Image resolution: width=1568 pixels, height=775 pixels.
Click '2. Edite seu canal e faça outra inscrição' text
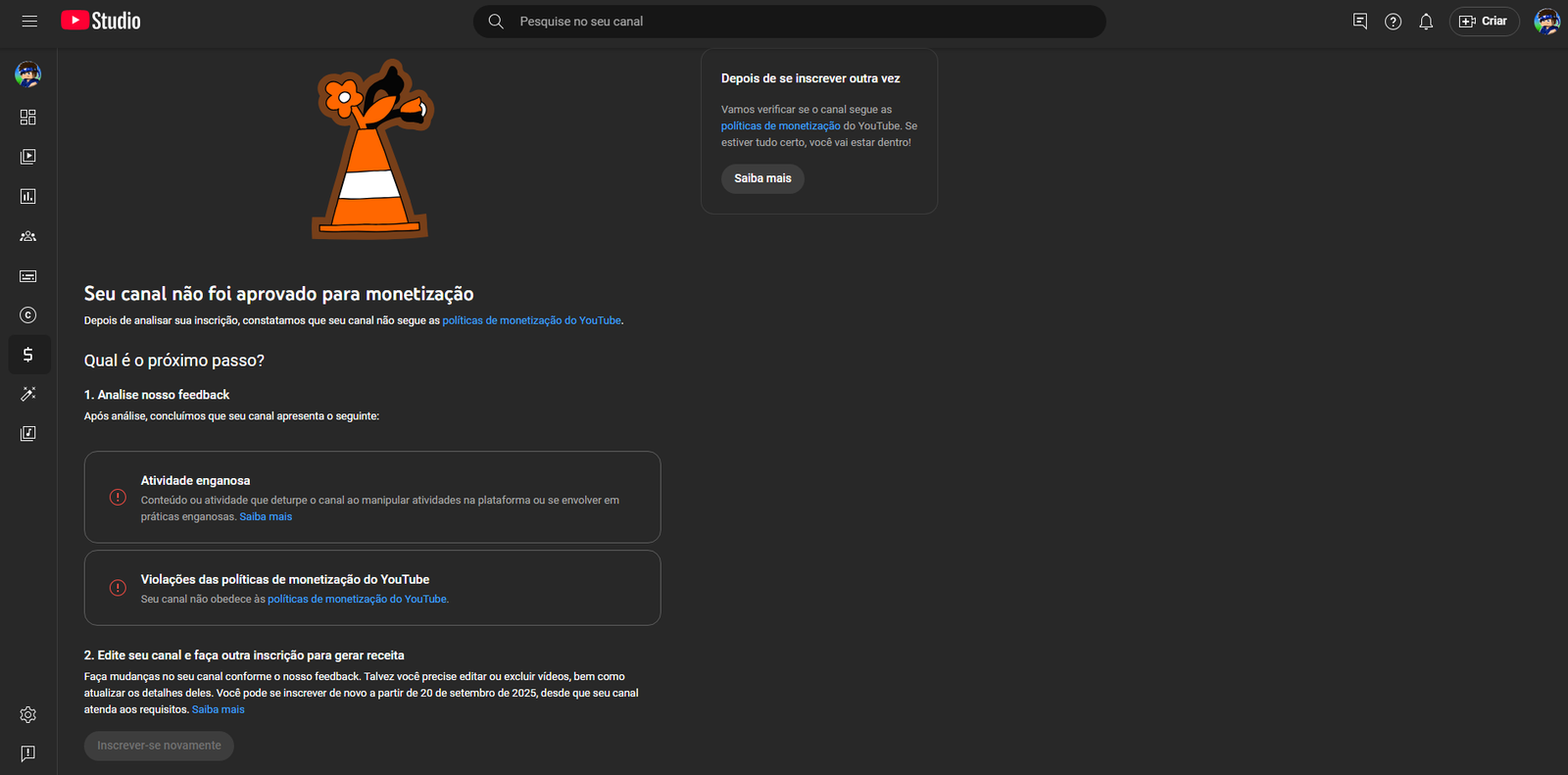pos(244,655)
